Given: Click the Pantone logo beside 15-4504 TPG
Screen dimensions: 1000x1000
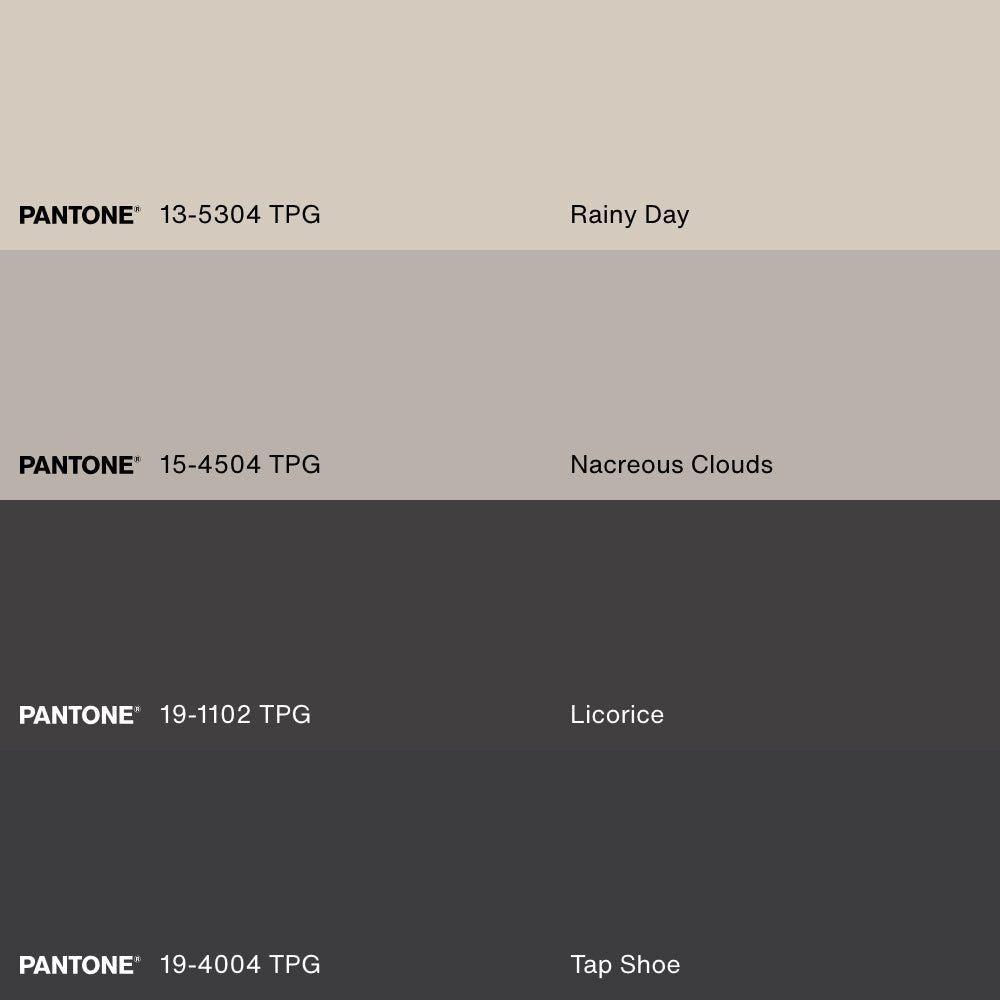Looking at the screenshot, I should 79,465.
